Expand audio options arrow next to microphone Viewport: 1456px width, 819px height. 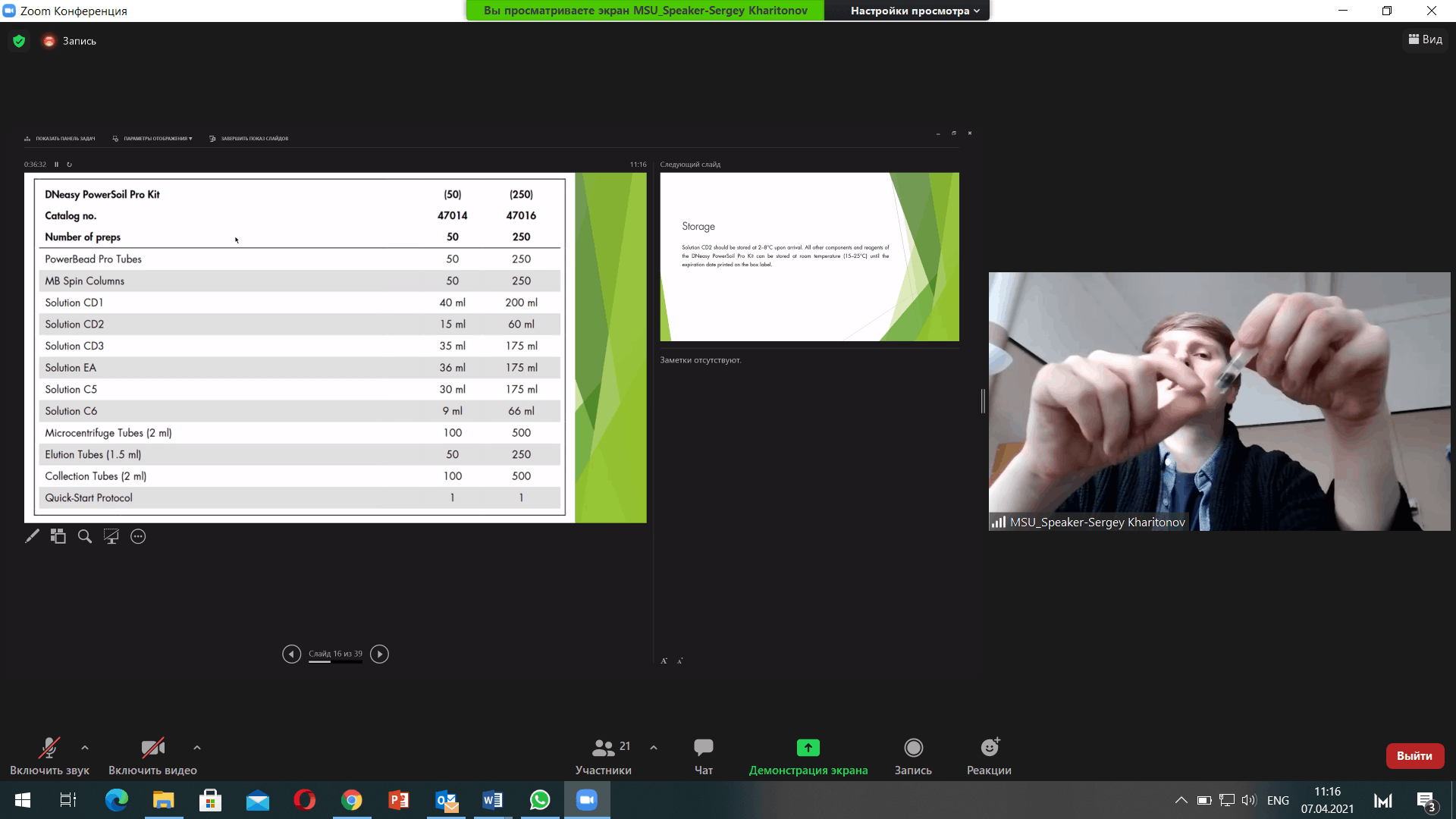click(x=85, y=748)
